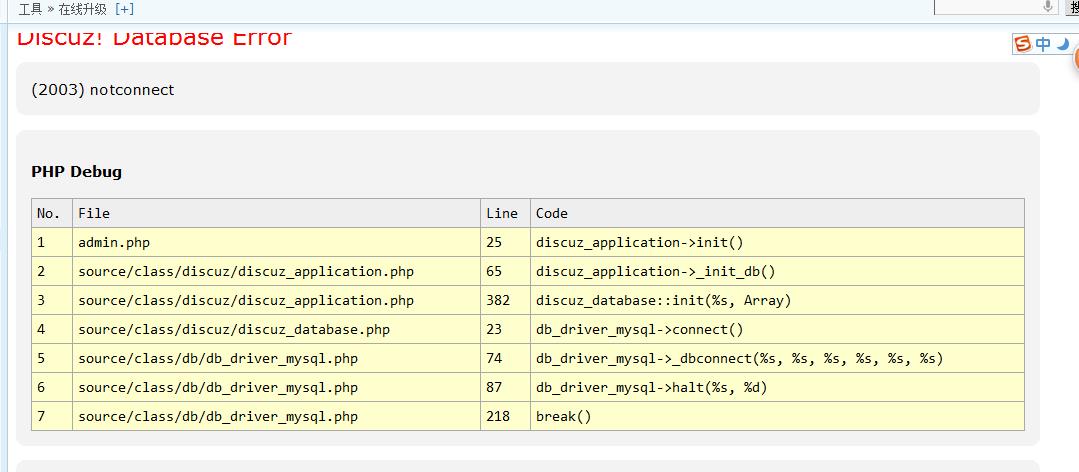This screenshot has width=1079, height=472.
Task: Click line number 74 cell
Action: [505, 358]
